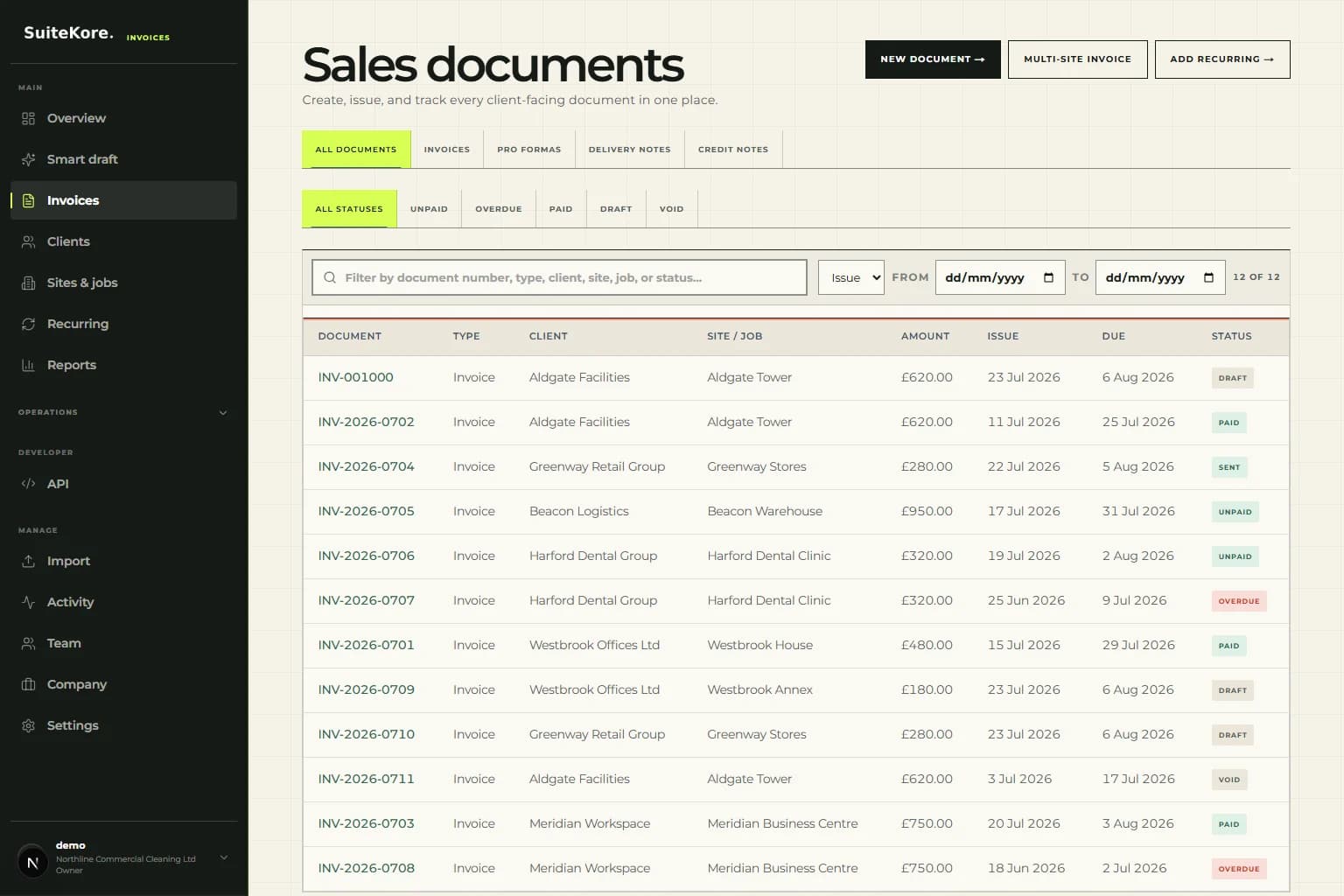
Task: Click the Add Recurring button
Action: click(x=1222, y=59)
